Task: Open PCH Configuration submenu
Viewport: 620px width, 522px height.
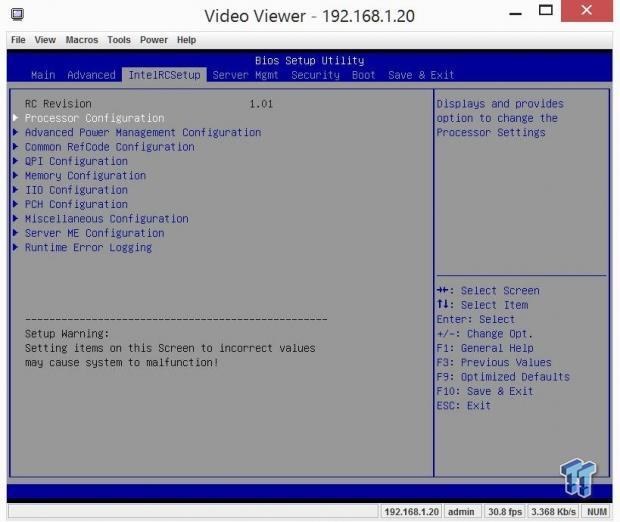Action: 76,204
